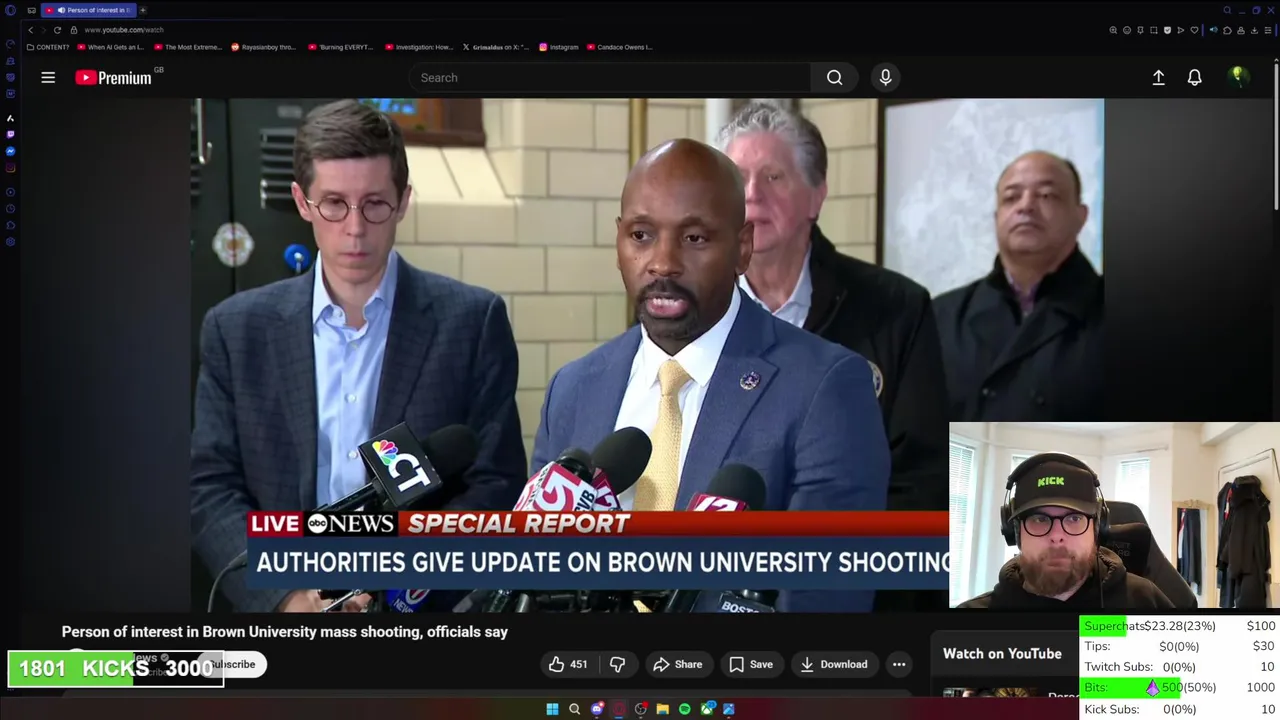The width and height of the screenshot is (1280, 720).
Task: Open Aria AI in the browser sidebar
Action: click(x=10, y=118)
